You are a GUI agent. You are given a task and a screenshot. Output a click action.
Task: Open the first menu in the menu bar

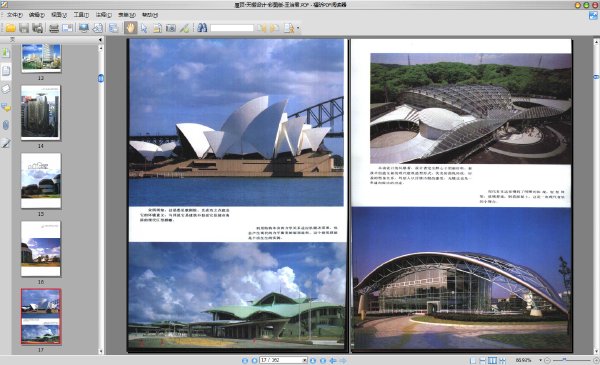coord(15,15)
